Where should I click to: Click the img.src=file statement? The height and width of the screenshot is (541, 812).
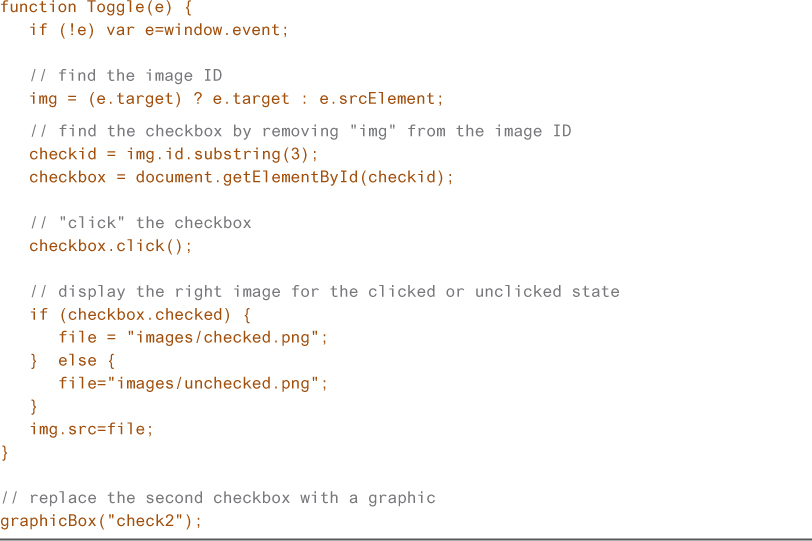pyautogui.click(x=92, y=430)
